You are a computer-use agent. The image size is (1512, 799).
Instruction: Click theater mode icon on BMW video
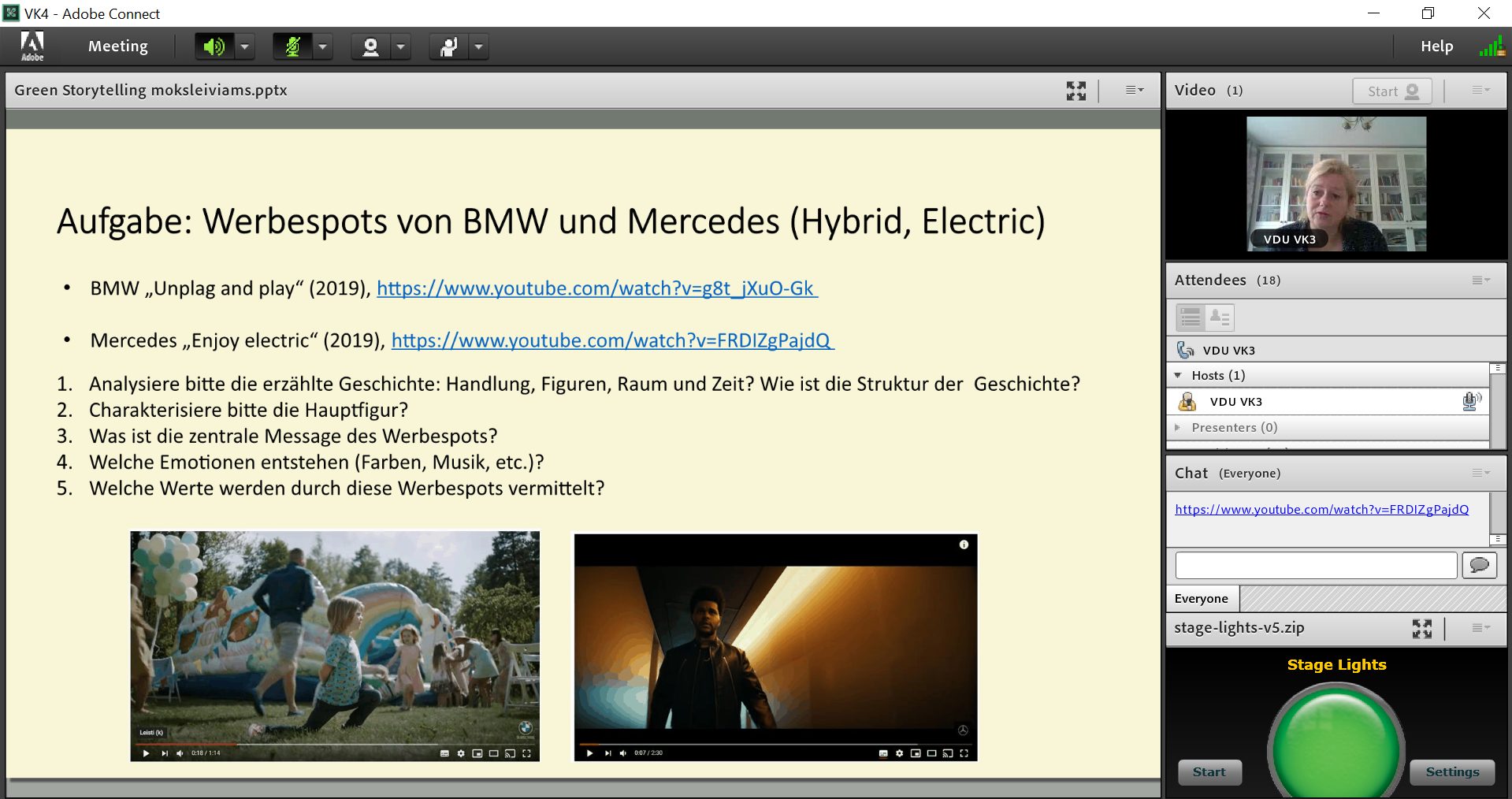point(493,753)
